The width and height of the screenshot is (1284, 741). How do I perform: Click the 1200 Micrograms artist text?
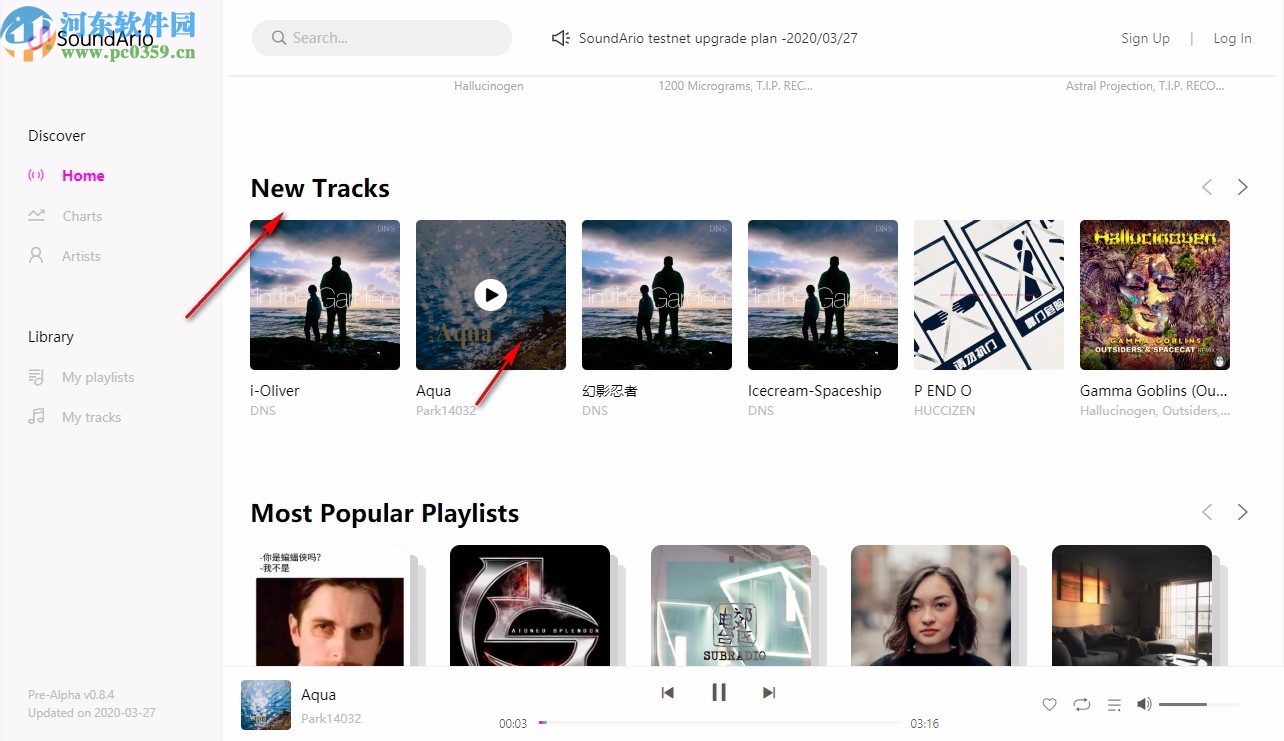click(x=735, y=86)
